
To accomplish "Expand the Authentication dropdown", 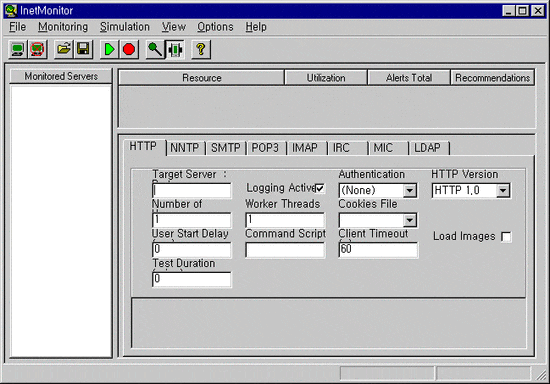I will coord(409,191).
